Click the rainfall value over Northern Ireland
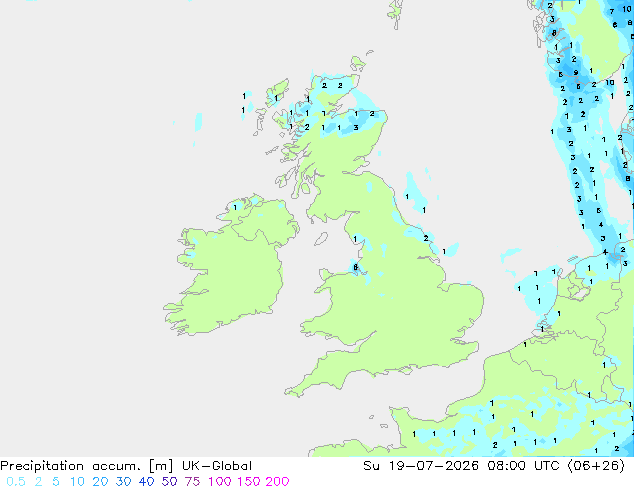The height and width of the screenshot is (490, 634). (235, 207)
